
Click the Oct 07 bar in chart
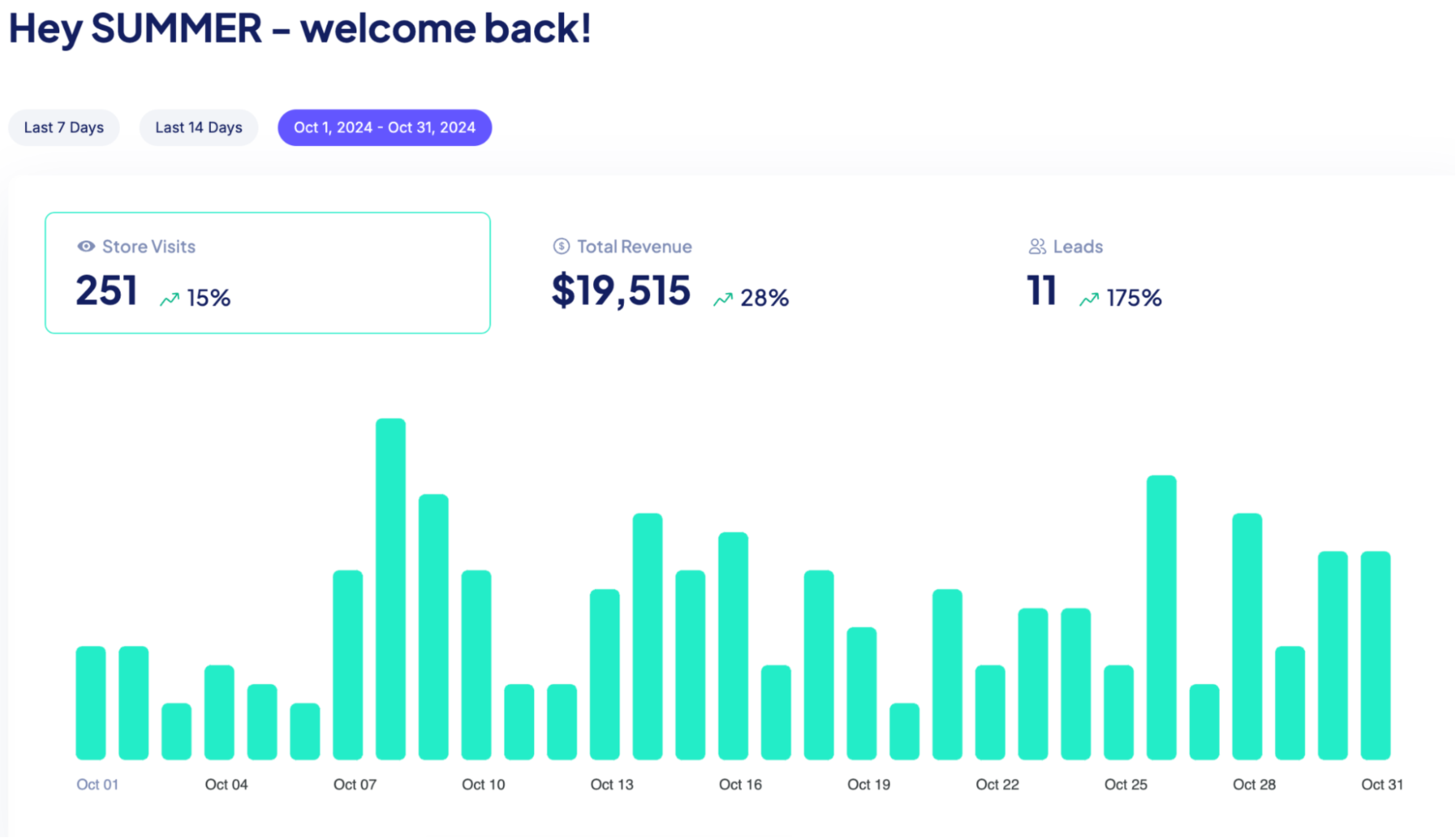click(x=347, y=664)
